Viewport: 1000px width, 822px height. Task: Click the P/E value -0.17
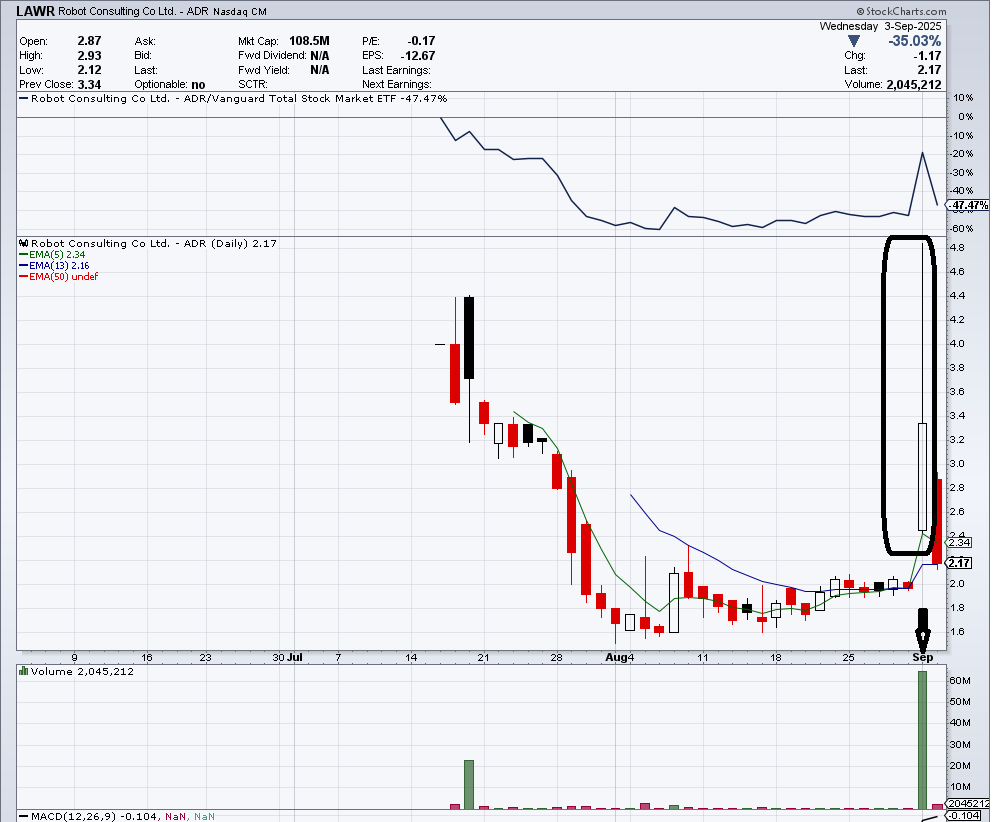[x=422, y=41]
